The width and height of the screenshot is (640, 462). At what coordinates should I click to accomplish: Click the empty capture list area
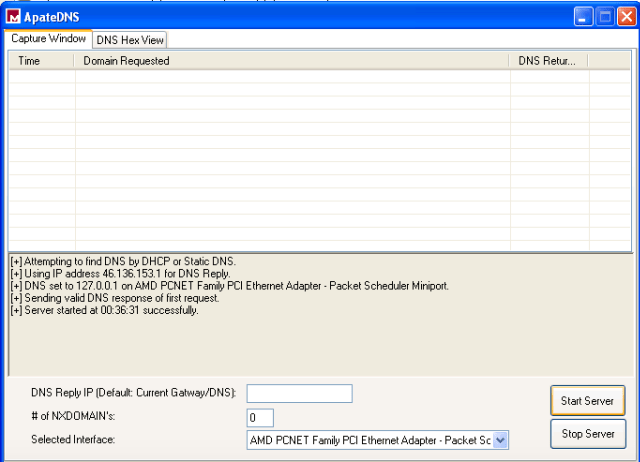pyautogui.click(x=300, y=160)
